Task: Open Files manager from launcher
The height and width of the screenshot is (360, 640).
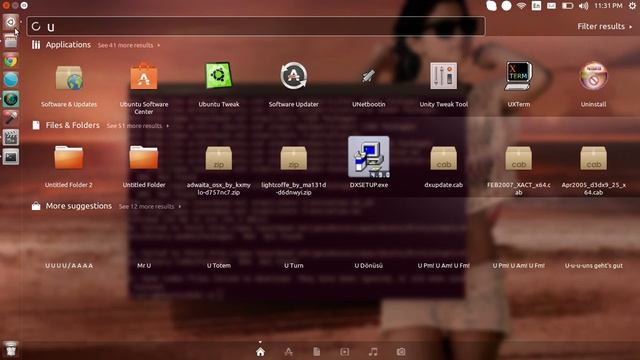Action: click(x=11, y=41)
